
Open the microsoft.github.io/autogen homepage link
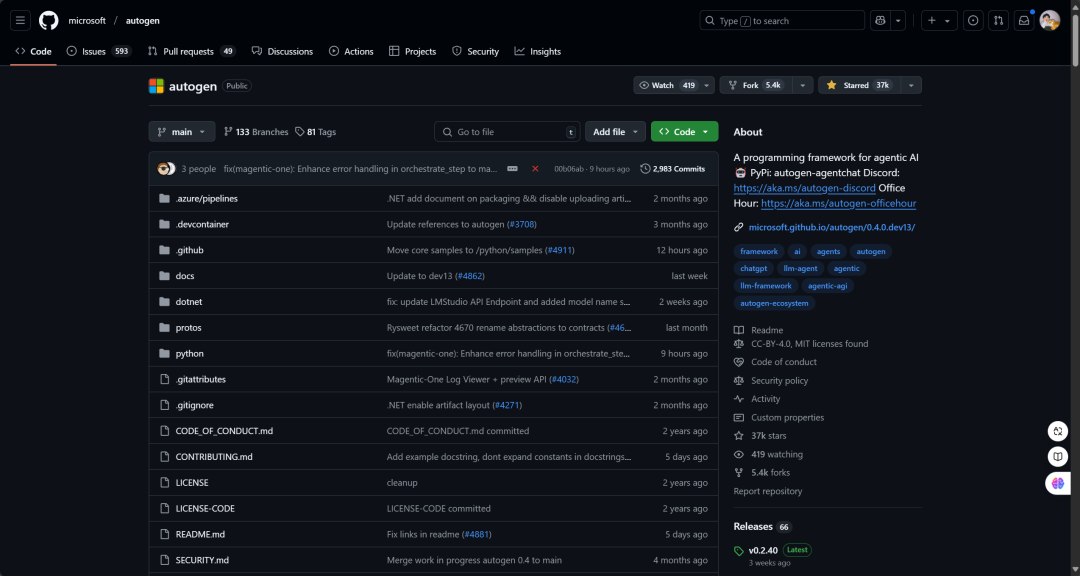832,227
